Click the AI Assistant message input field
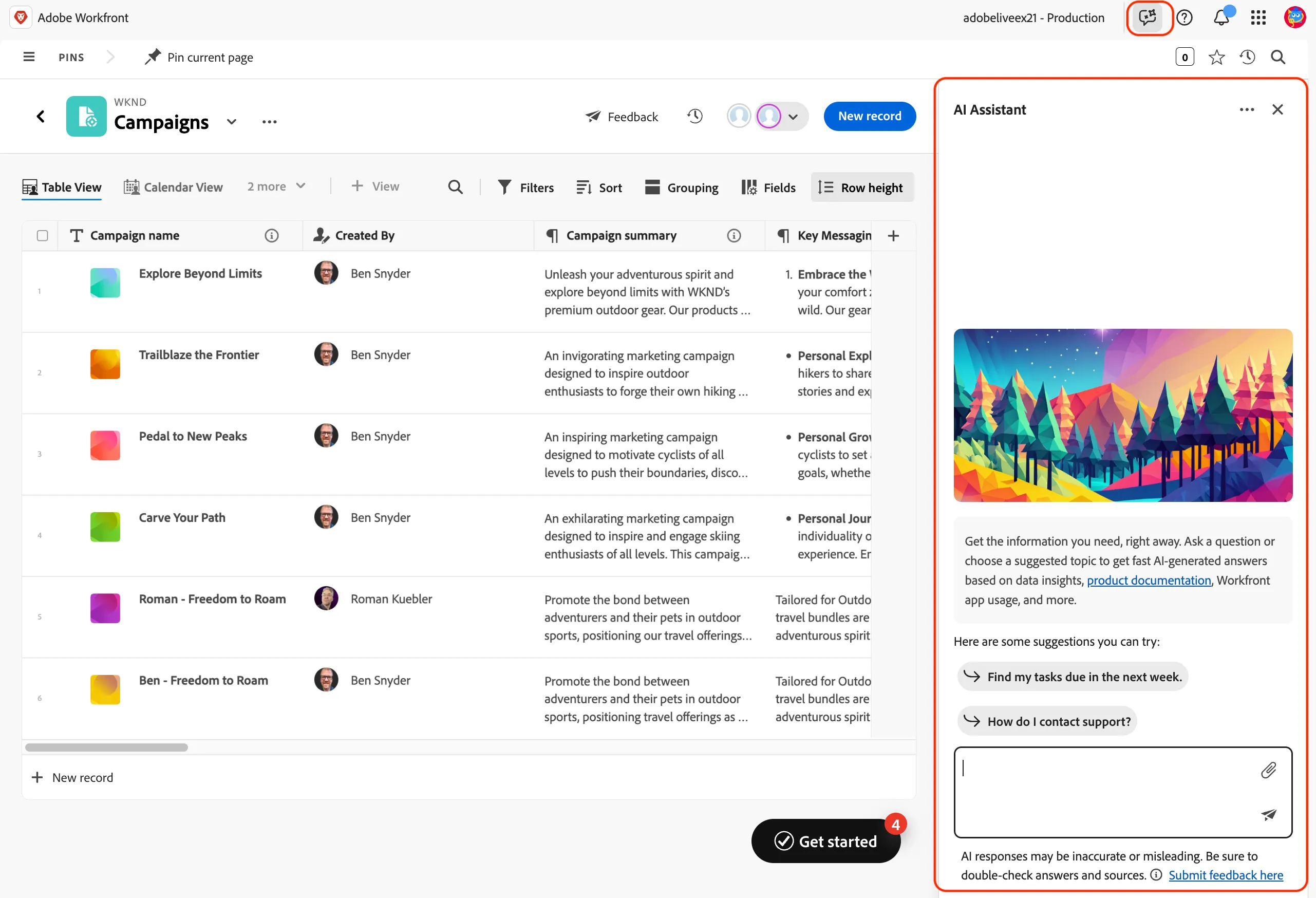 click(x=1123, y=792)
